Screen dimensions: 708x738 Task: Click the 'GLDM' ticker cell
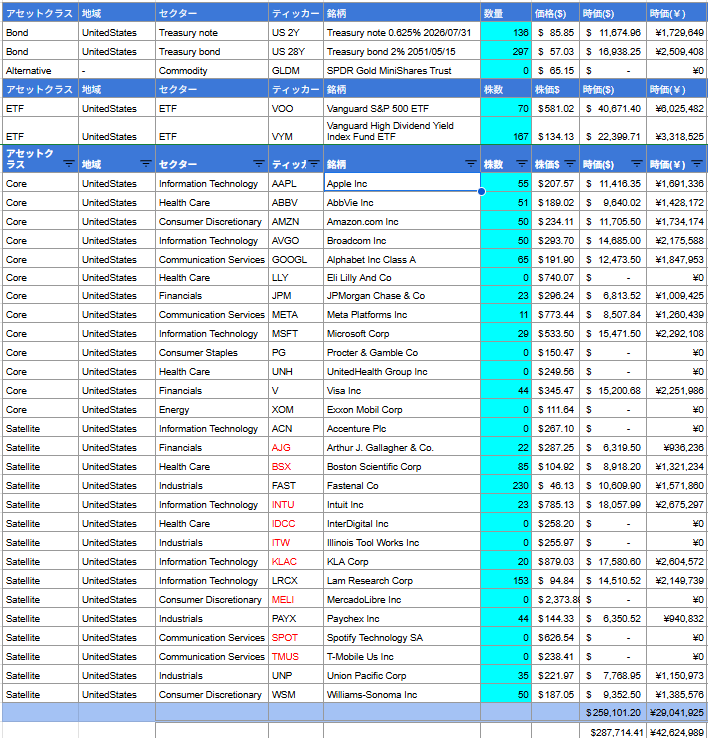tap(296, 70)
